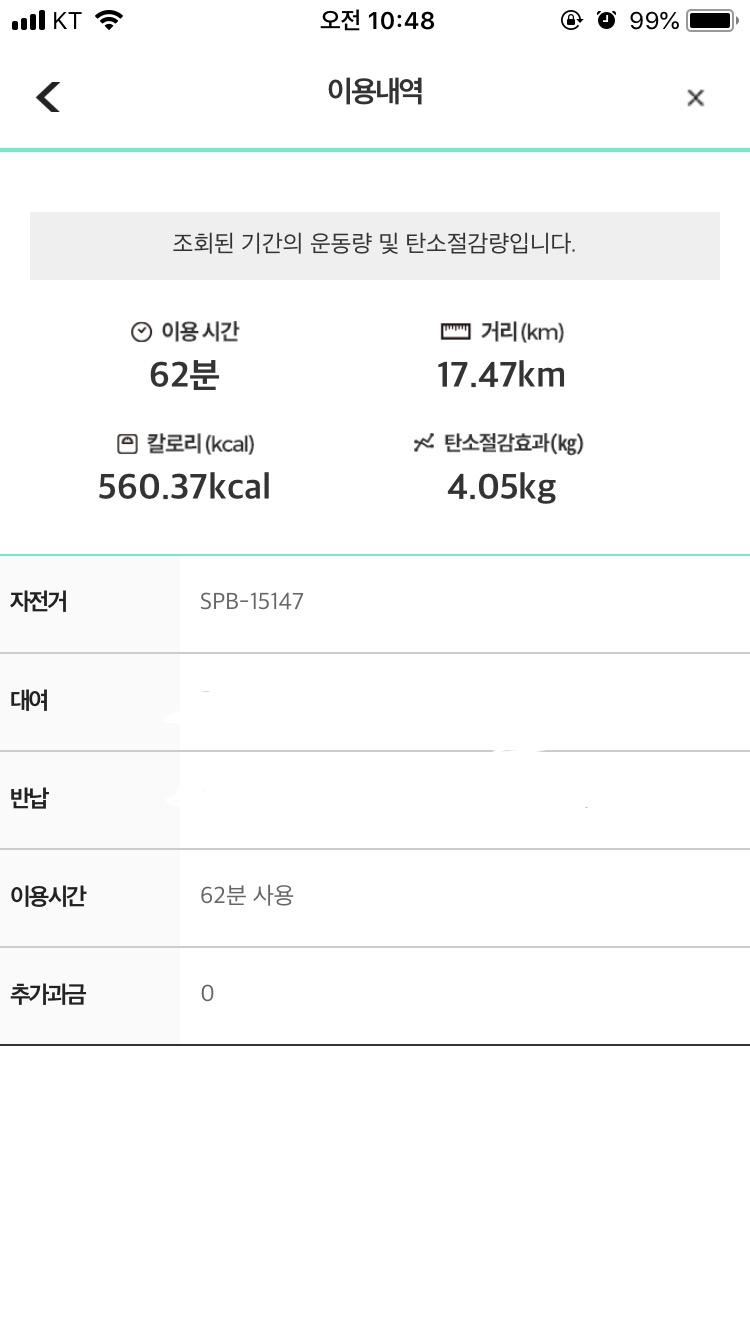Tap the scale icon beside 칼로리(kcal)
The image size is (750, 1334).
coord(127,443)
